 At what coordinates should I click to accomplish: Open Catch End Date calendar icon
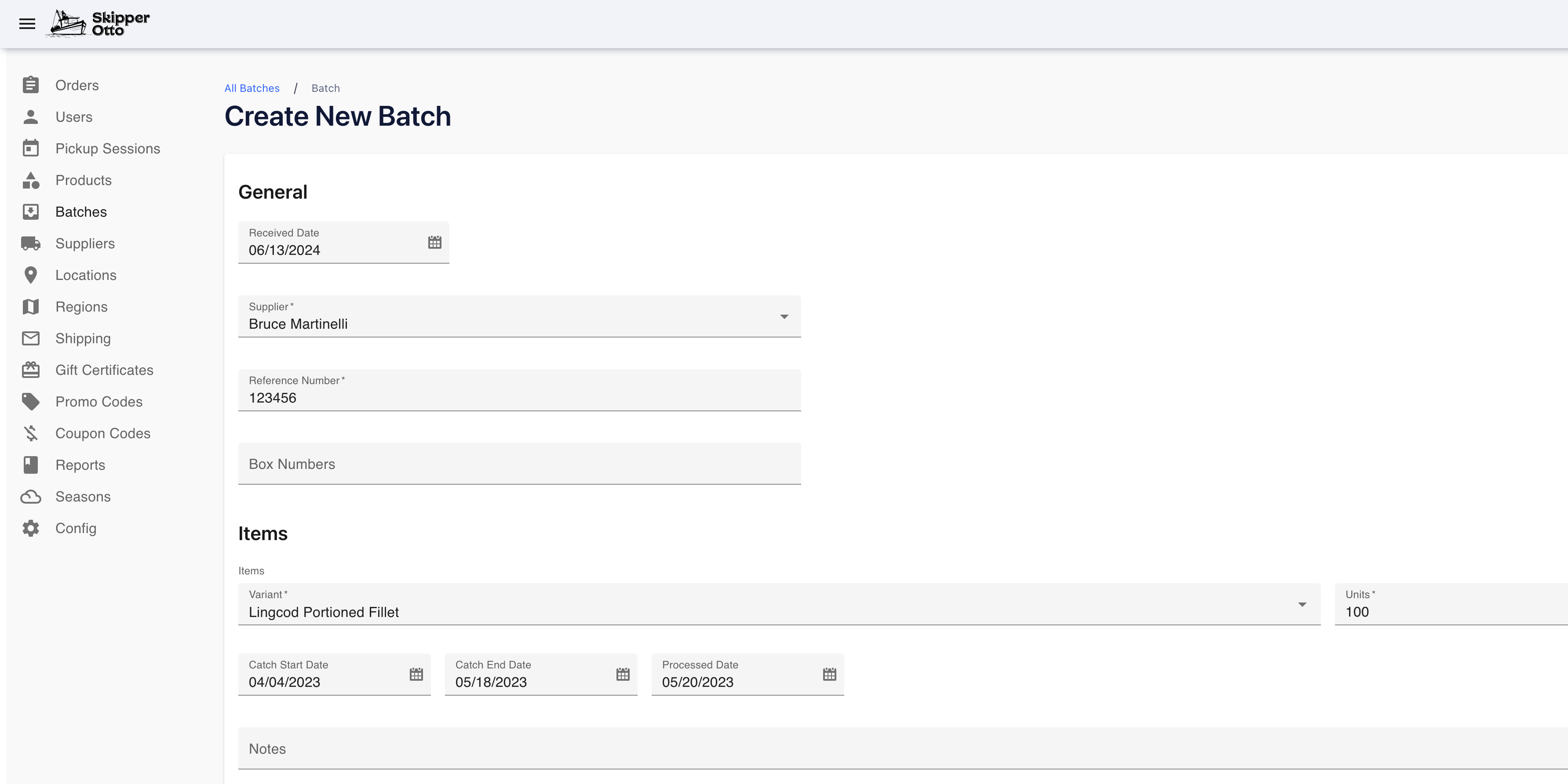622,674
